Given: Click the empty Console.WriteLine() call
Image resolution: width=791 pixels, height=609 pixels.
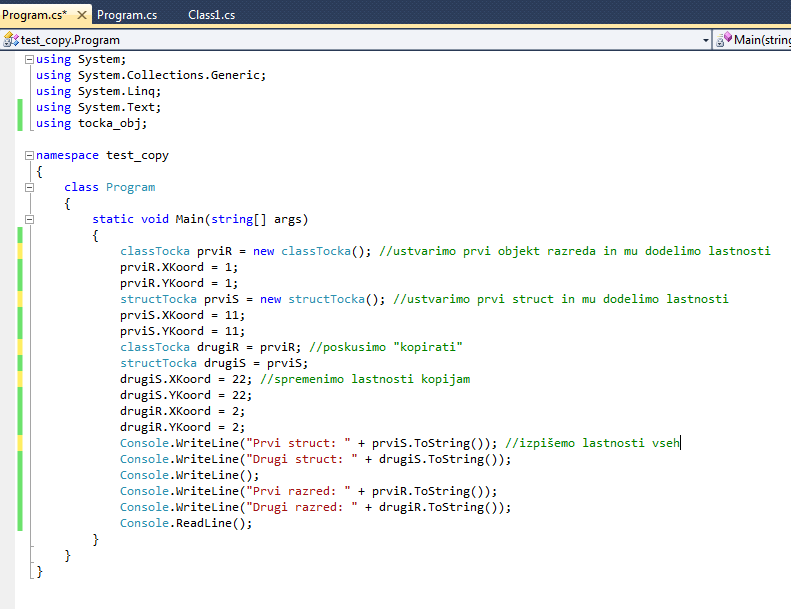Looking at the screenshot, I should coord(189,475).
